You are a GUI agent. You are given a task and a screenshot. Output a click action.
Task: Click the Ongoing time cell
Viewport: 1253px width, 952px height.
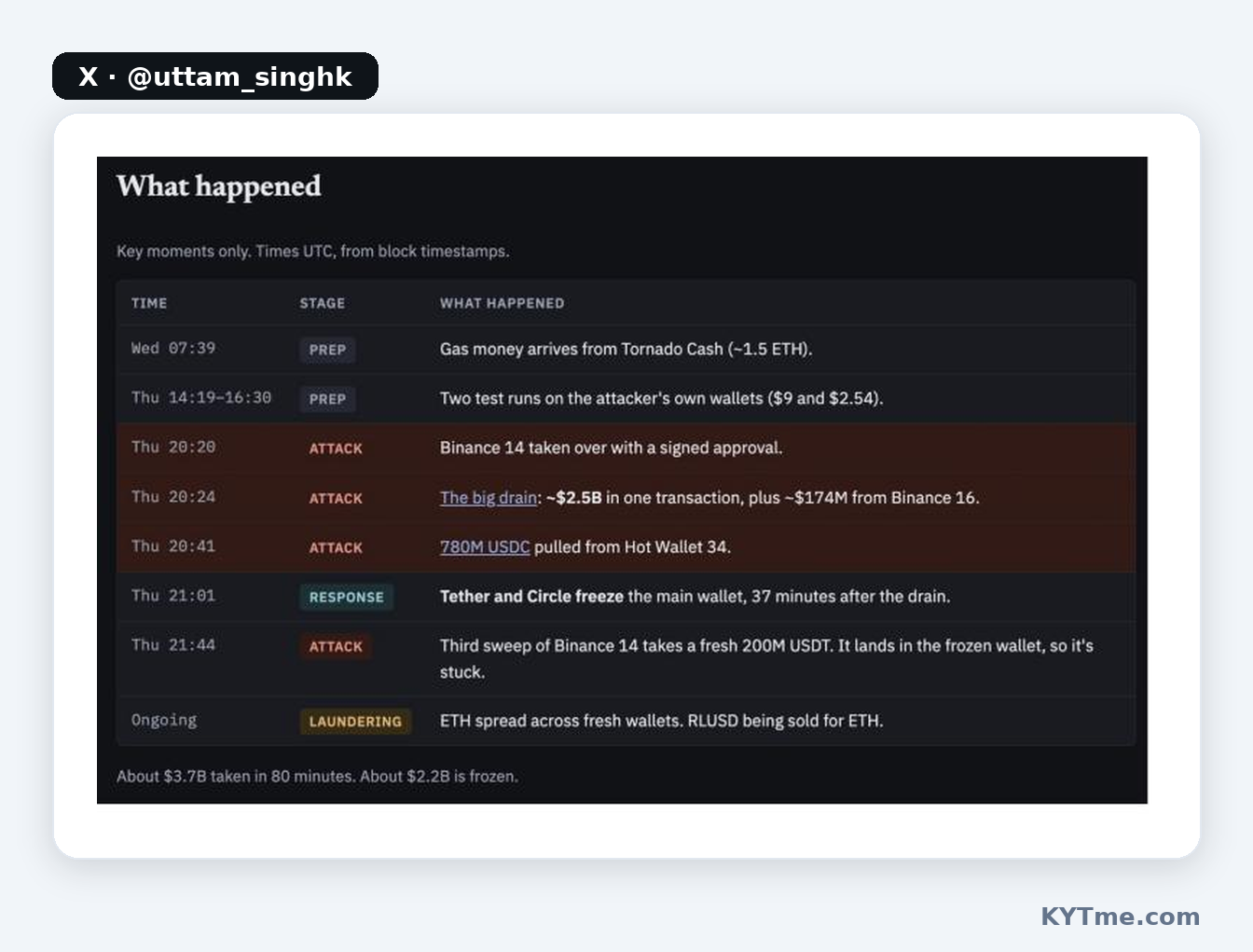[164, 720]
